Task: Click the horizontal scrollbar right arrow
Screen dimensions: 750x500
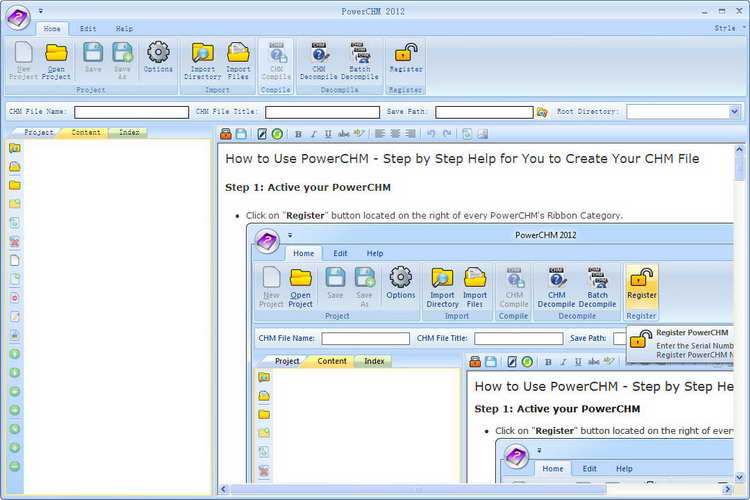Action: 728,489
